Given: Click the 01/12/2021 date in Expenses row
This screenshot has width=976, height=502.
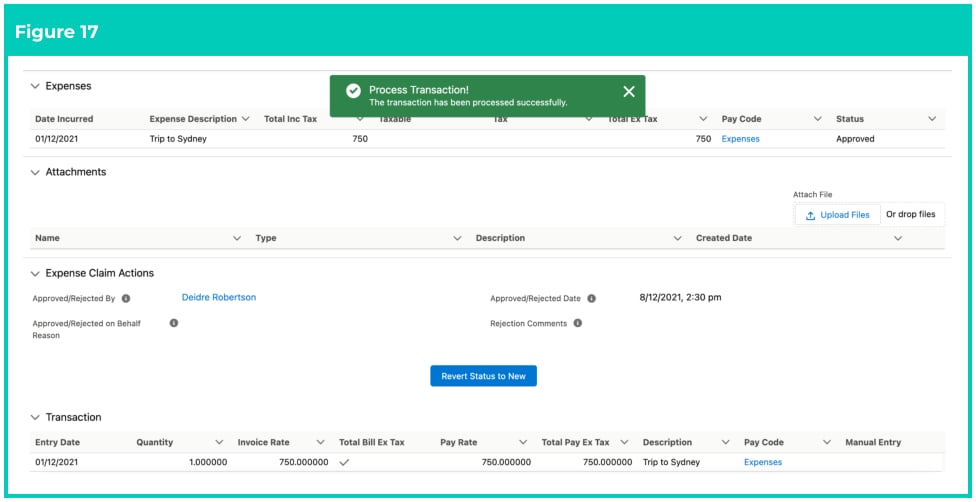Looking at the screenshot, I should (x=58, y=140).
